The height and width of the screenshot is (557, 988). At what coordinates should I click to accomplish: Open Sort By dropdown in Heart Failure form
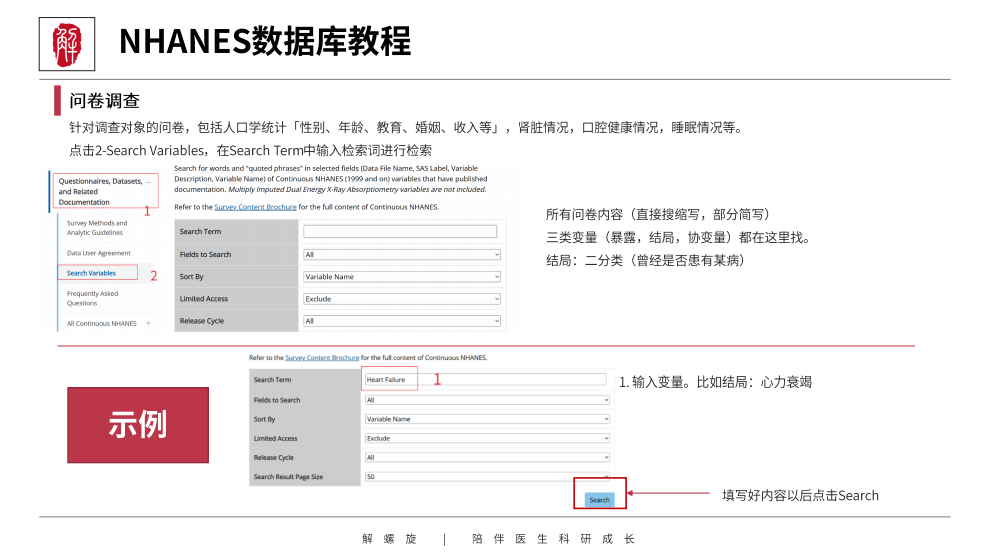487,419
